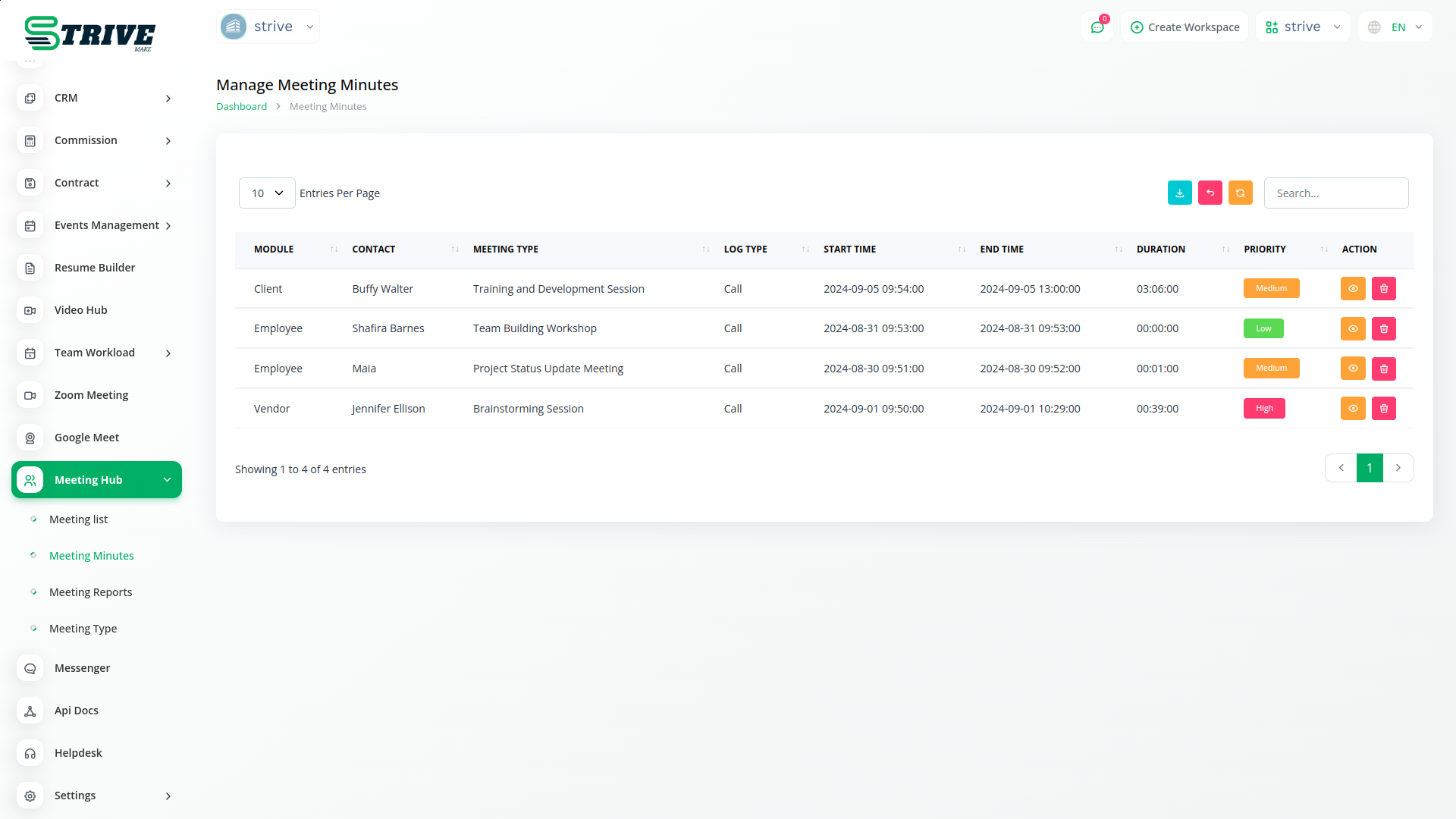Click the Create Workspace button
This screenshot has height=819, width=1456.
click(1185, 27)
